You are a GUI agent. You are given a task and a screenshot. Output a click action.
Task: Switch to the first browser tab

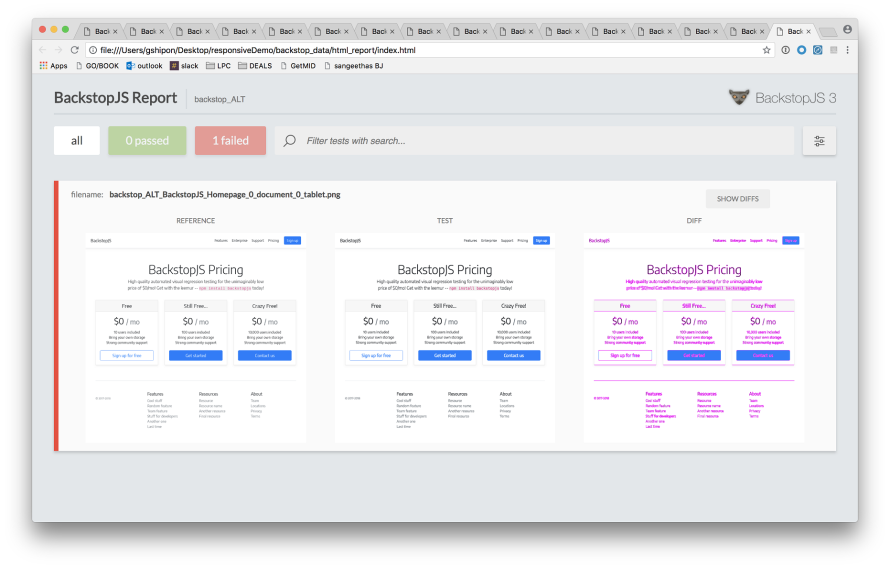100,31
